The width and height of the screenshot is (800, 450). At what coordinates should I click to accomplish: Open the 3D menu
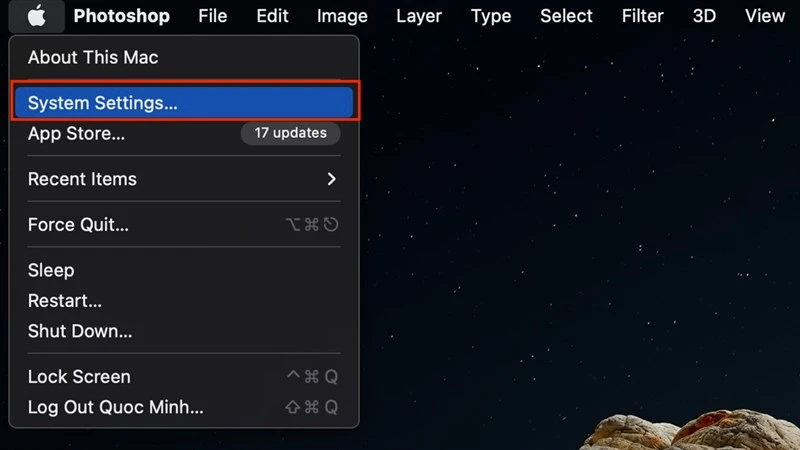click(x=704, y=16)
